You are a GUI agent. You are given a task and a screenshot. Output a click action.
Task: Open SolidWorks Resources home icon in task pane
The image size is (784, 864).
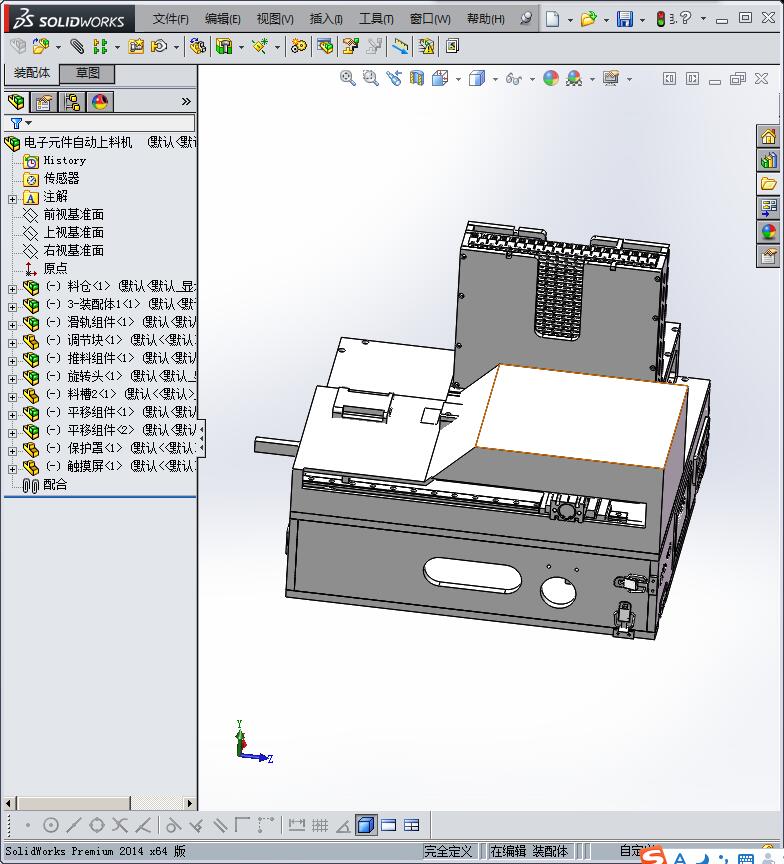tap(768, 136)
